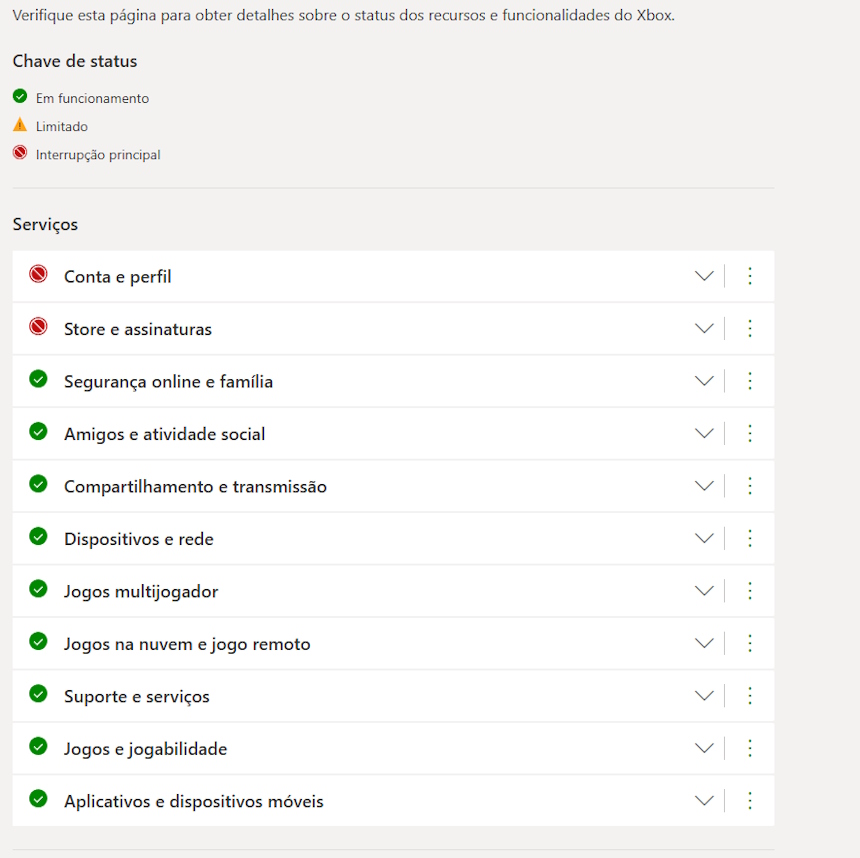Click the Chave de status heading

click(x=75, y=61)
